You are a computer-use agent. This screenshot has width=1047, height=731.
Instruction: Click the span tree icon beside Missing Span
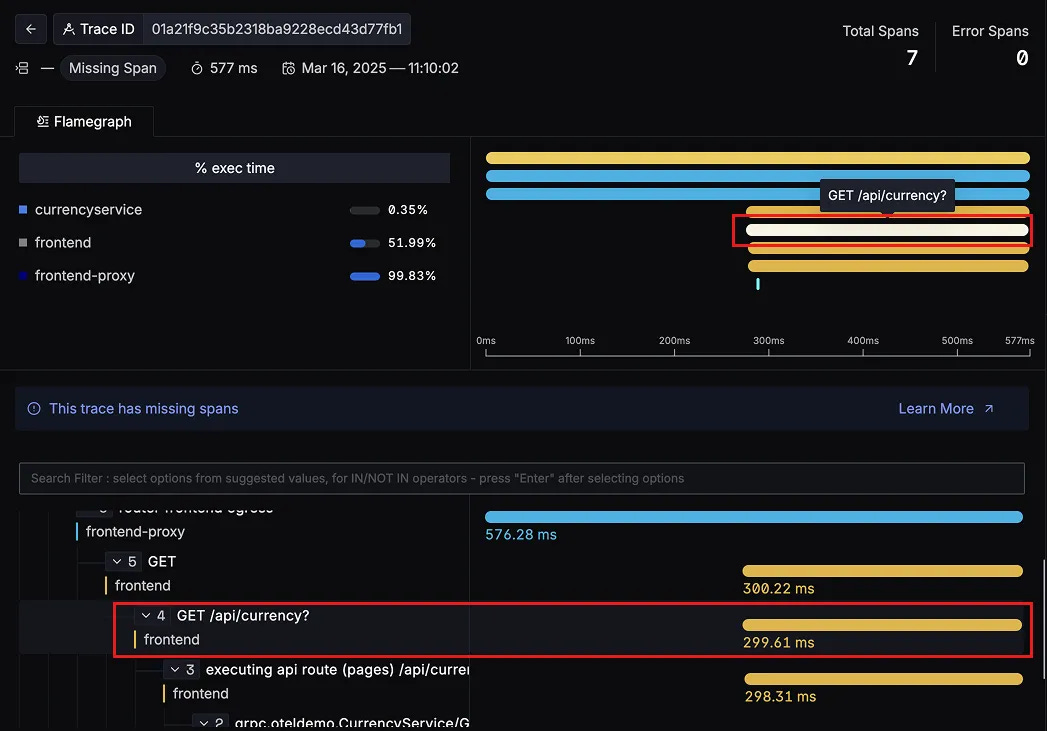pyautogui.click(x=22, y=68)
